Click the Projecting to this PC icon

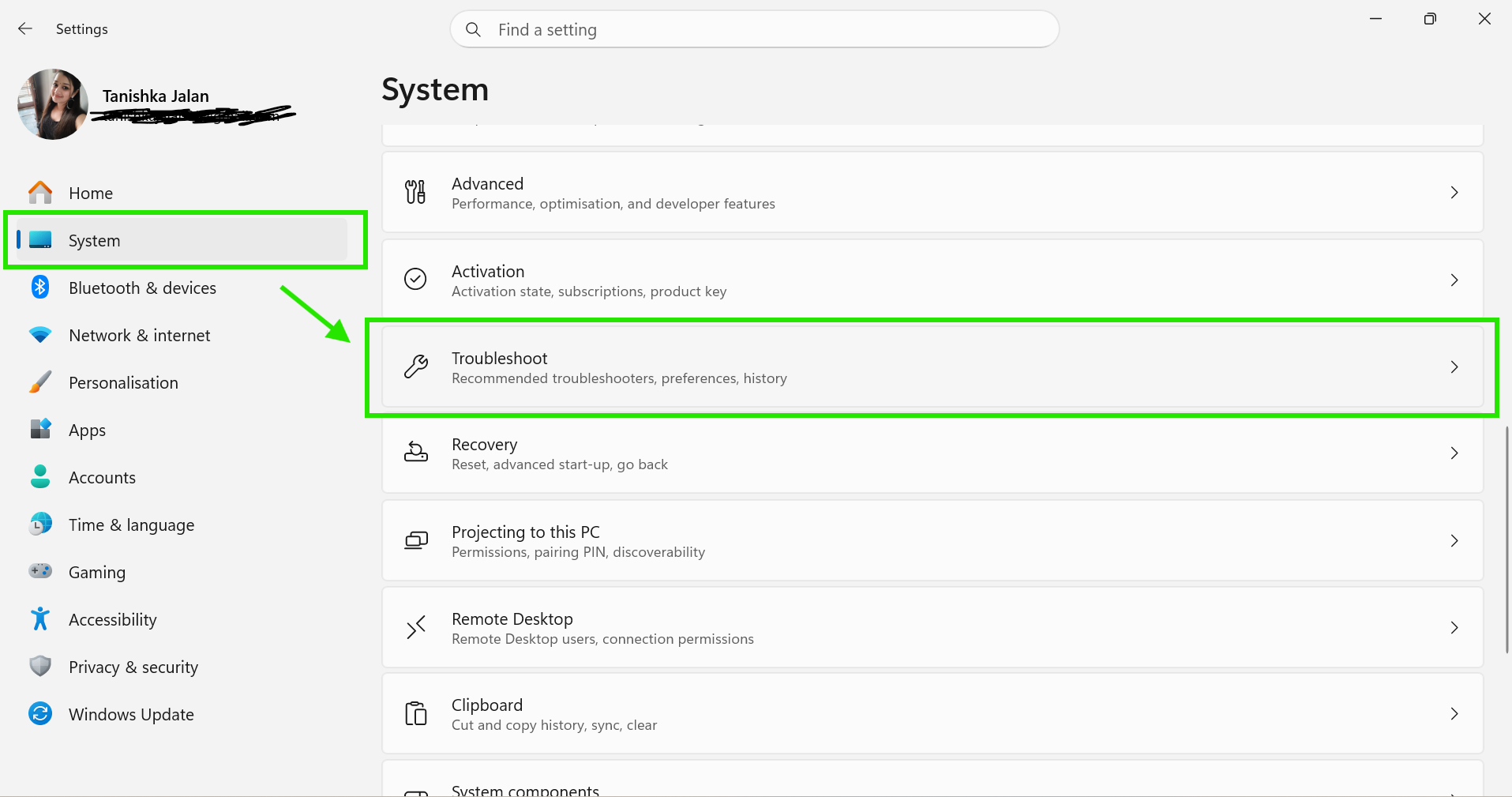pyautogui.click(x=416, y=540)
